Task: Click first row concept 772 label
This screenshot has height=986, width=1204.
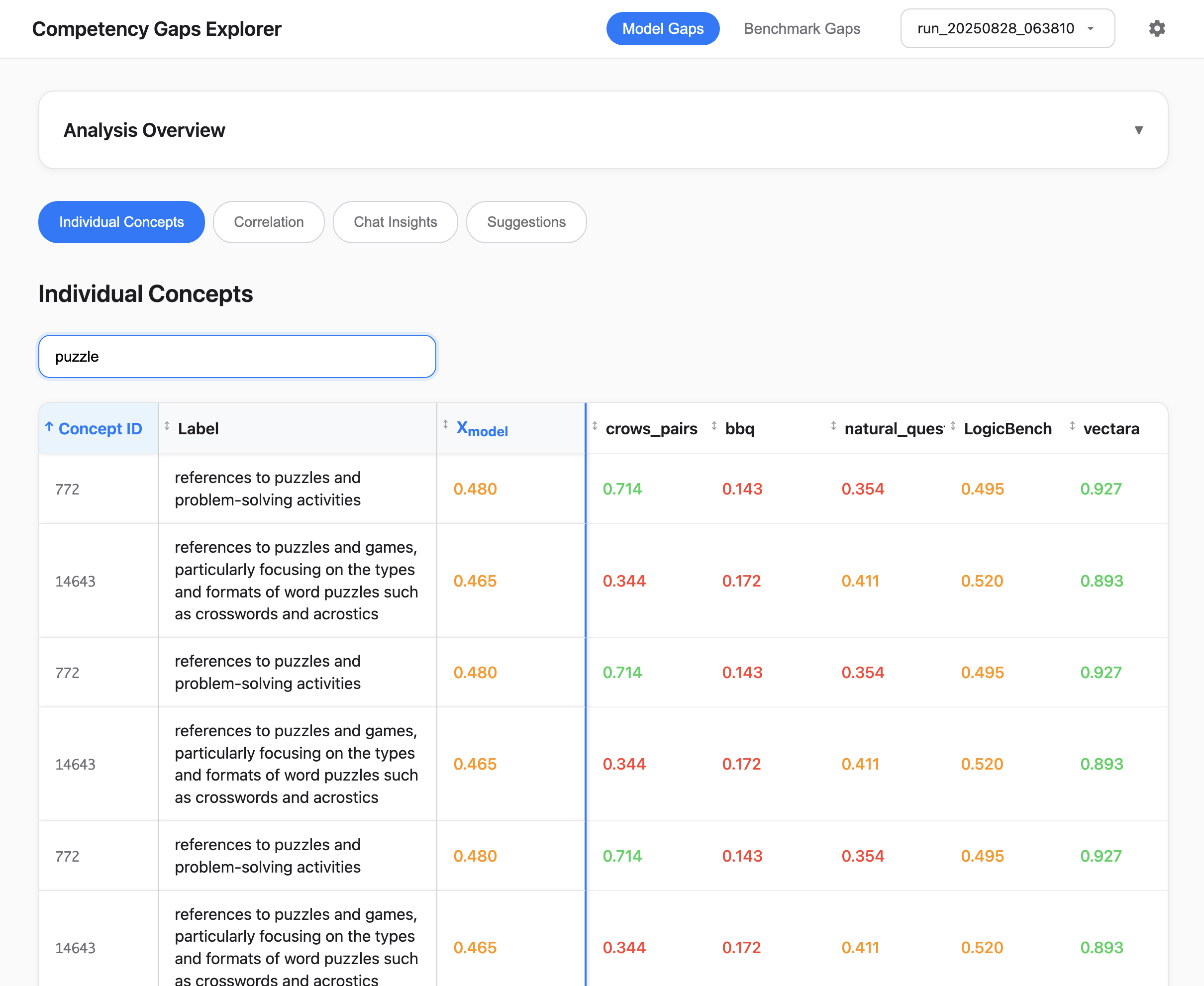Action: coord(268,489)
